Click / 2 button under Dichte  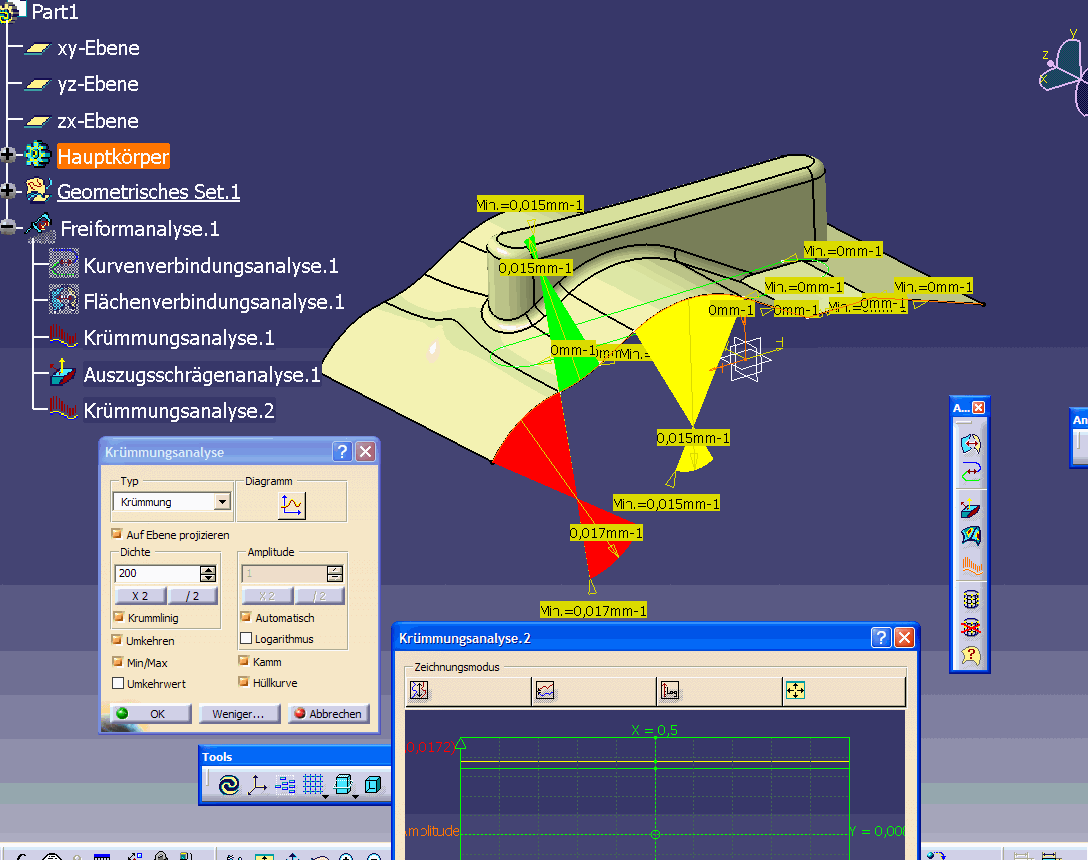(192, 596)
